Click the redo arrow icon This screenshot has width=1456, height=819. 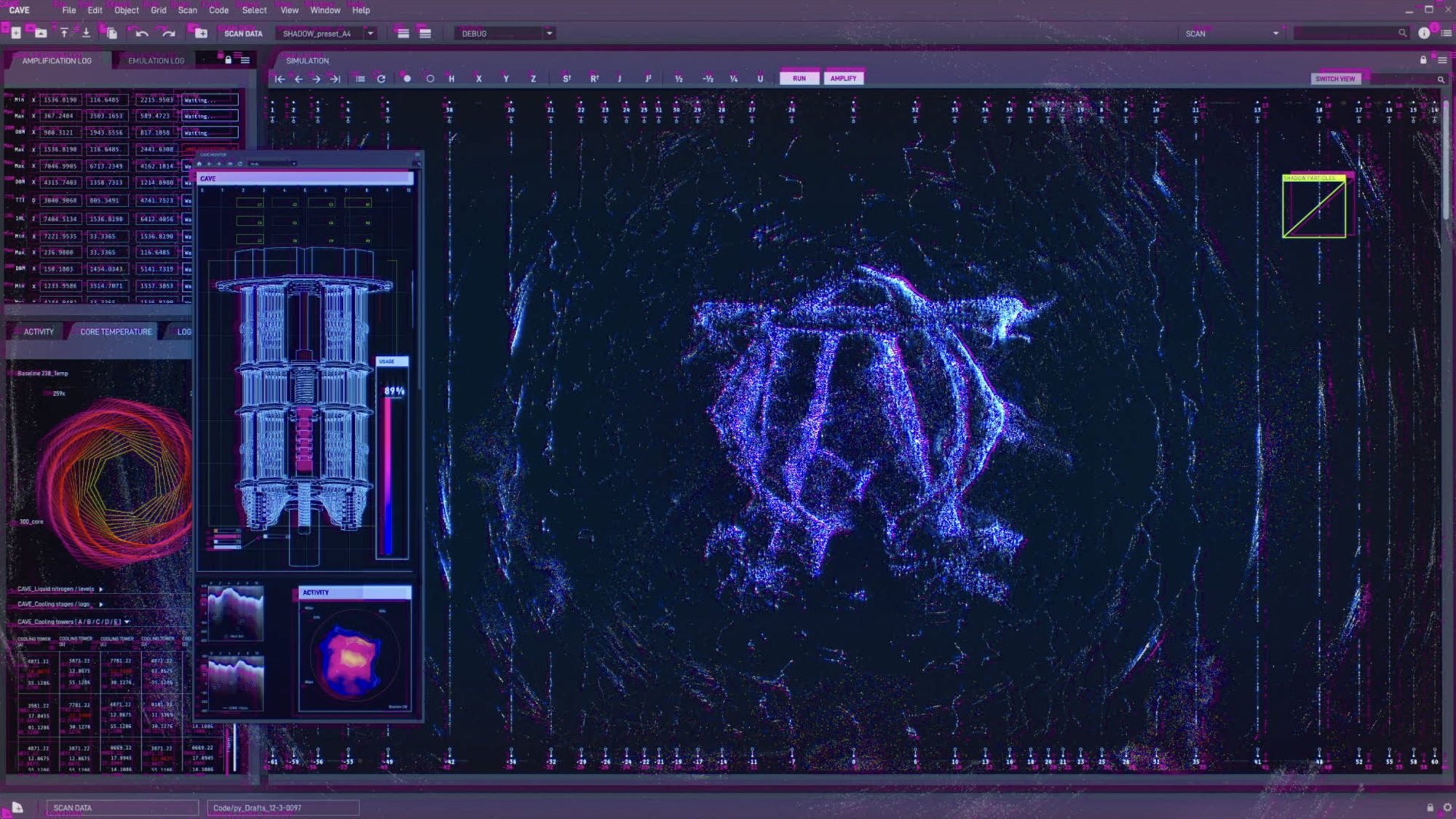pyautogui.click(x=169, y=33)
